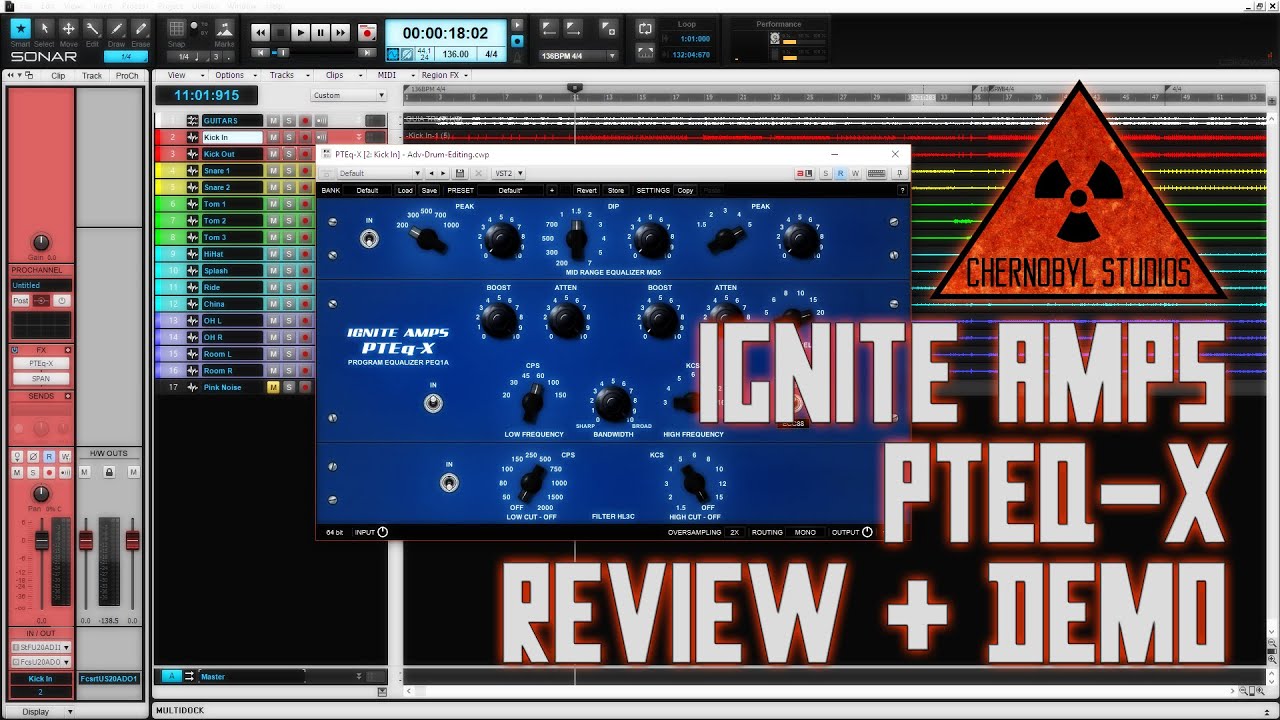Flip the mid range equalizer IN switch
This screenshot has width=1280, height=720.
369,239
